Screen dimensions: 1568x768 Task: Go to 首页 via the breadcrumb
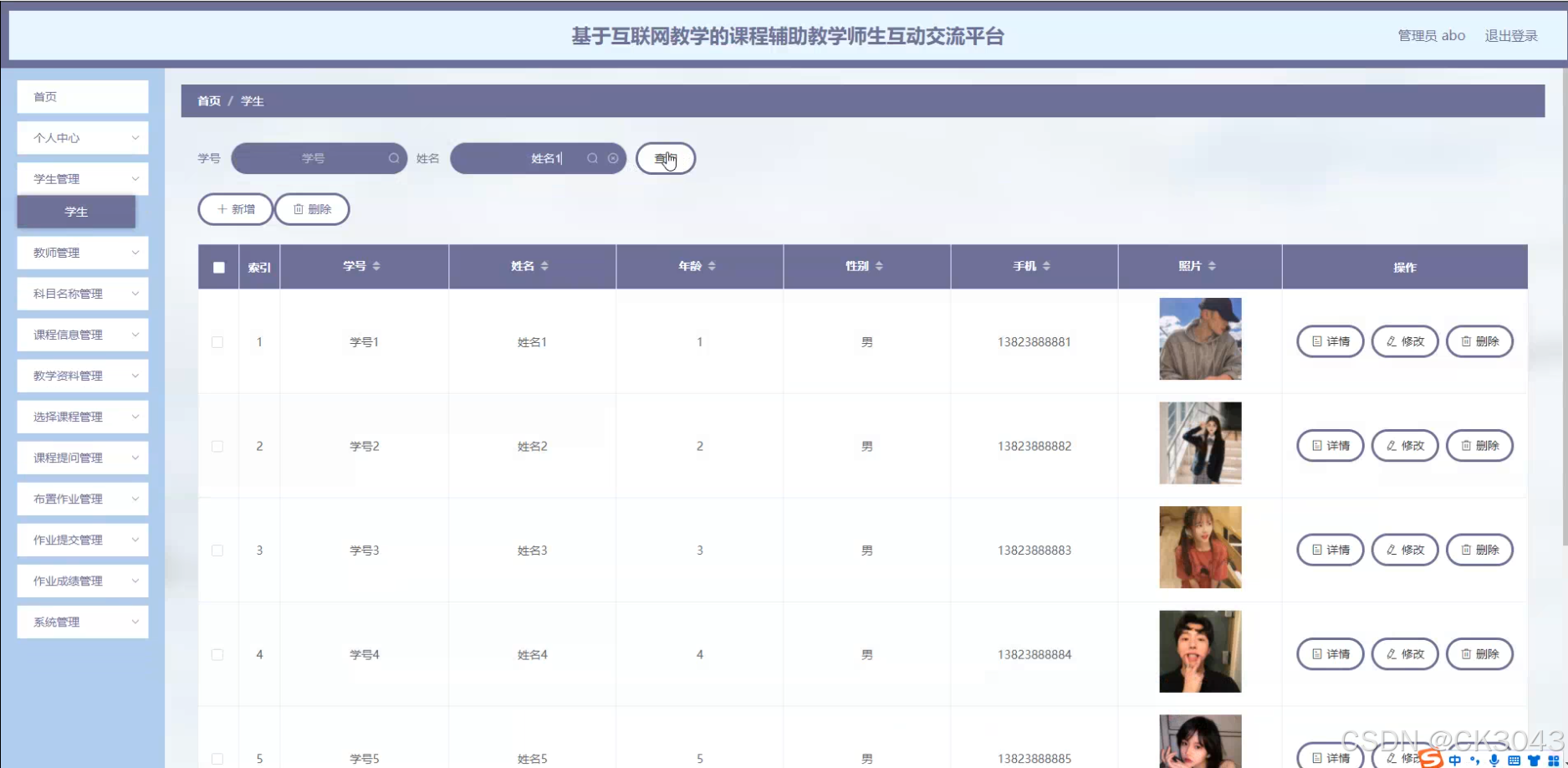tap(209, 101)
